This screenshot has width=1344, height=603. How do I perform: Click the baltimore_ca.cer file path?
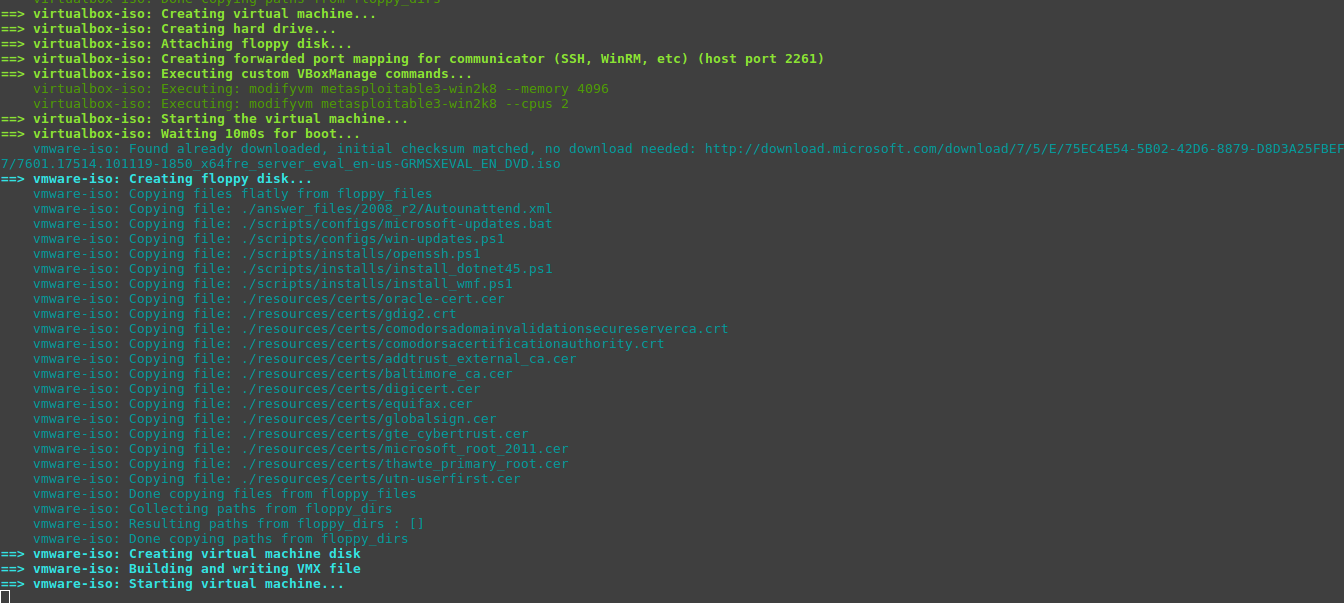pos(376,374)
